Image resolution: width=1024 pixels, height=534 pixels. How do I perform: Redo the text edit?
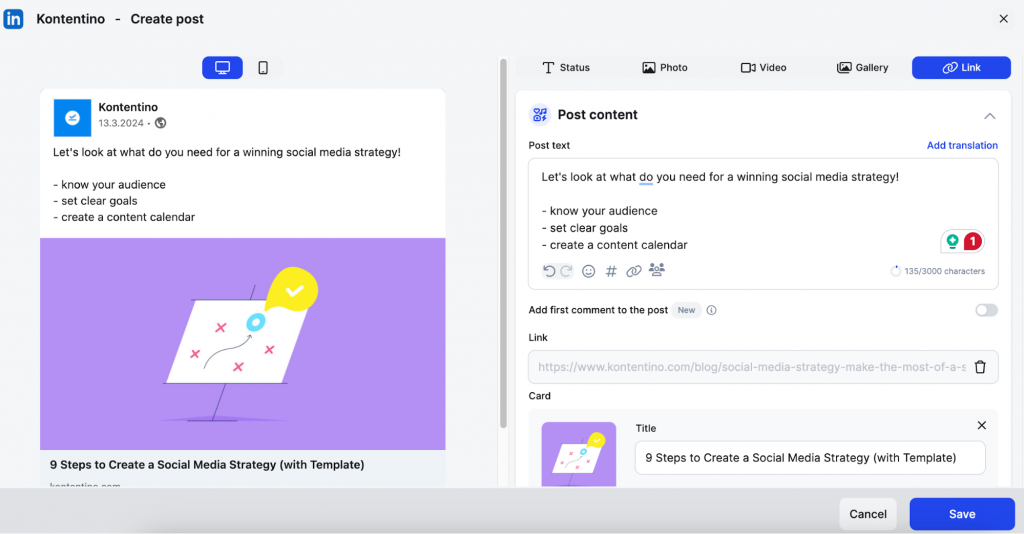tap(566, 271)
